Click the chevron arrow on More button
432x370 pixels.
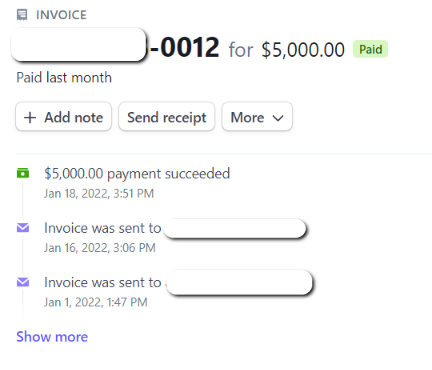point(278,118)
